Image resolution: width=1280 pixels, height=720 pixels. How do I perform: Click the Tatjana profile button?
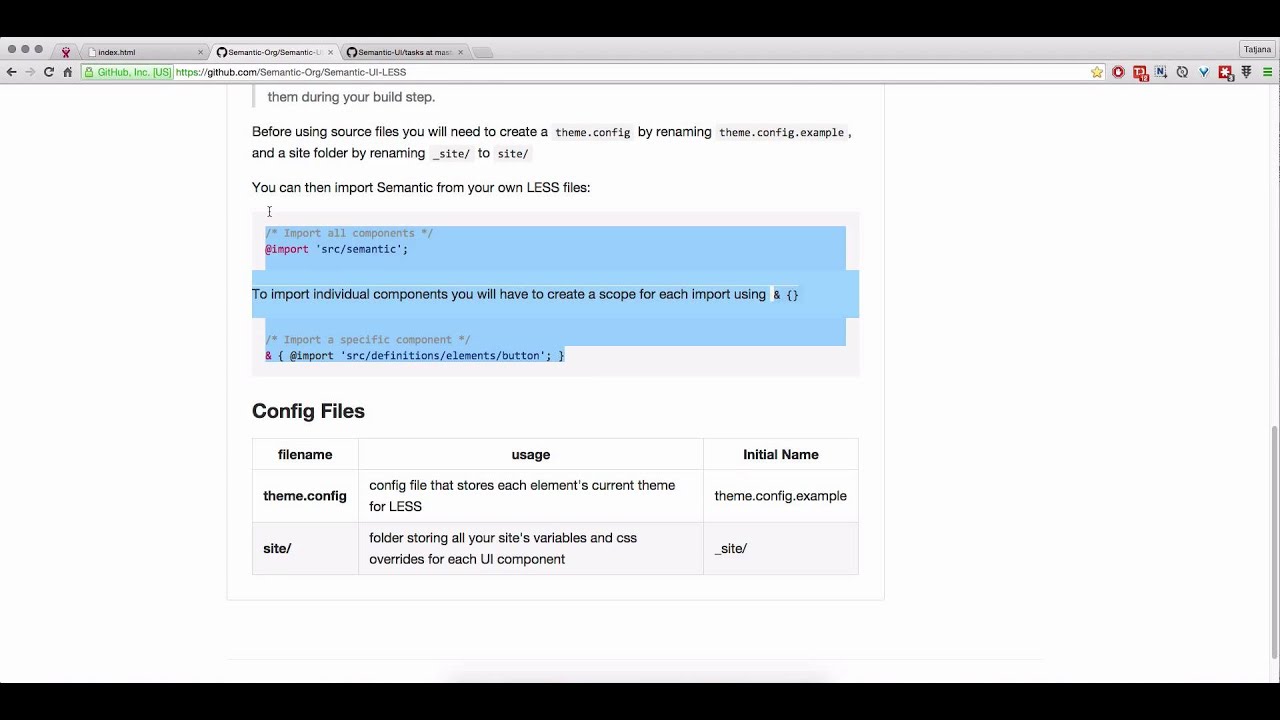click(x=1257, y=49)
